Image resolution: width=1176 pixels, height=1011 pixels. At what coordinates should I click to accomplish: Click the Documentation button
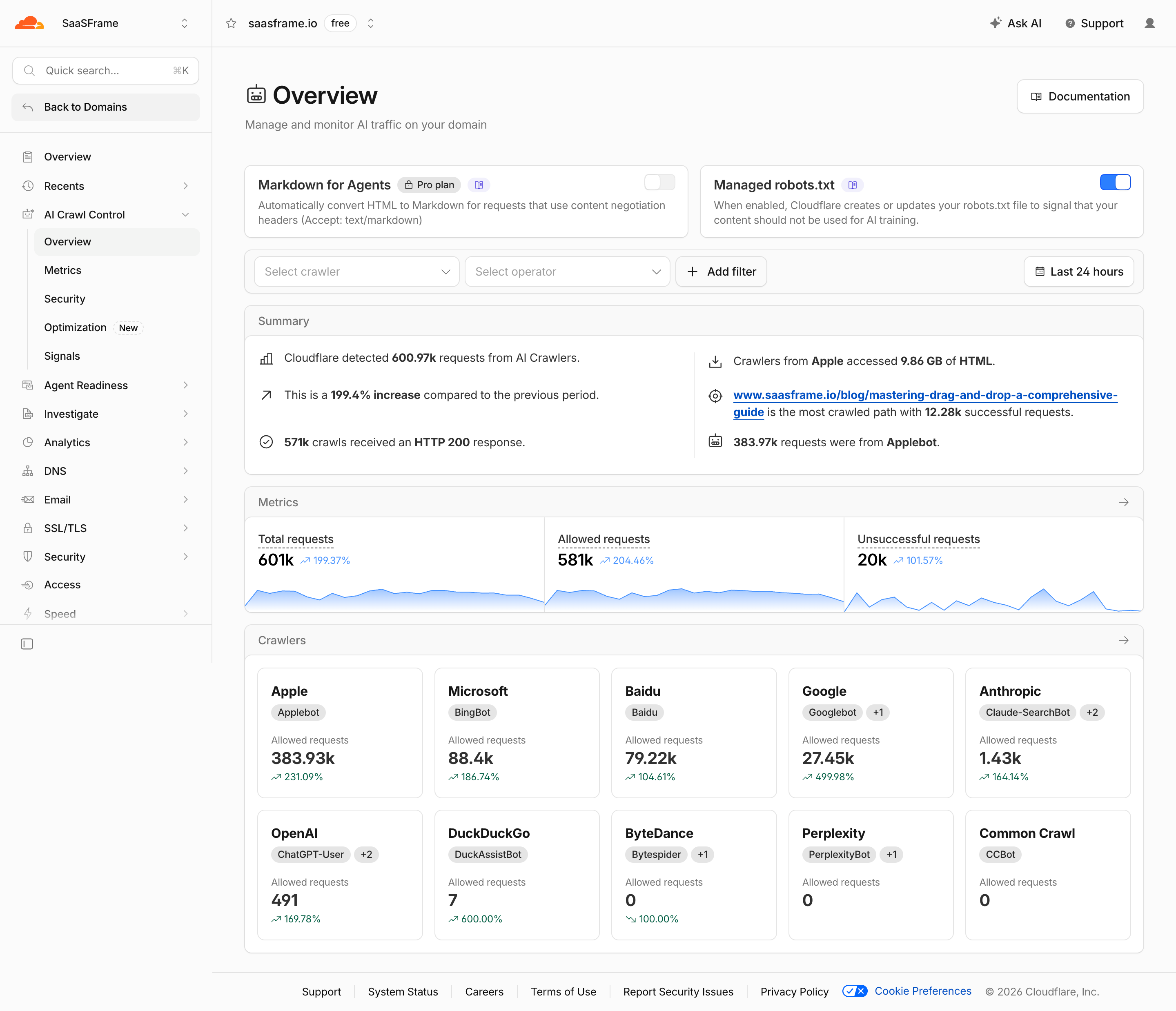[1080, 96]
